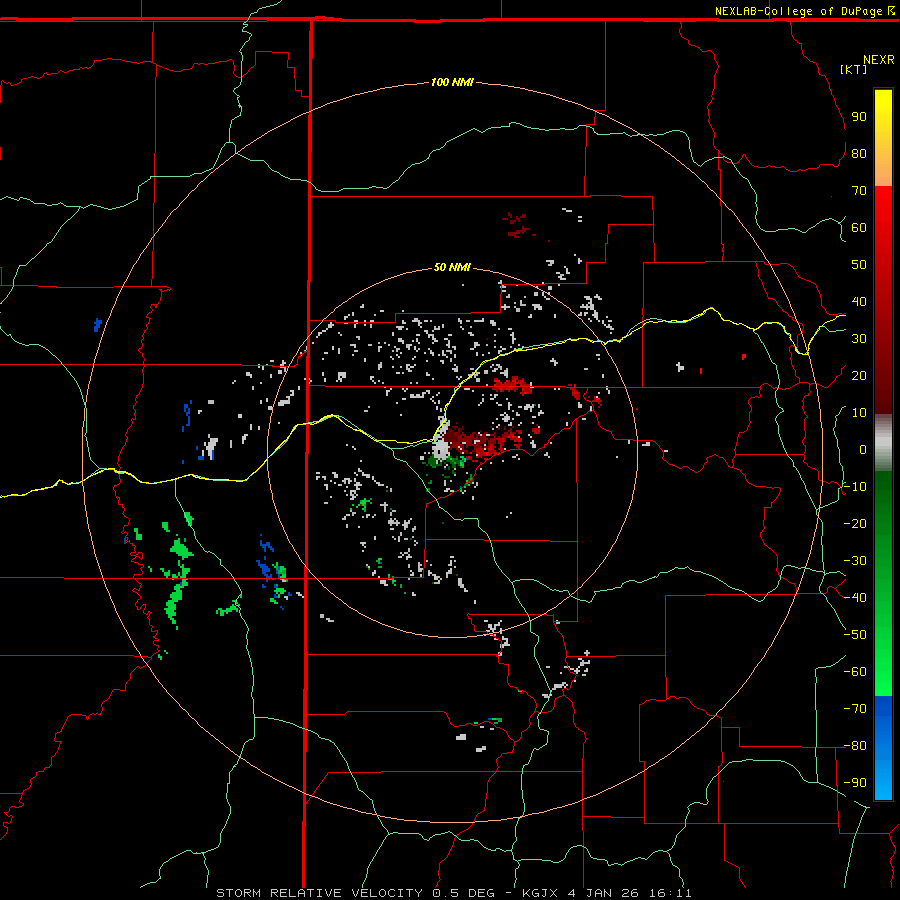This screenshot has height=900, width=900.
Task: Click the -50 knots scale value
Action: 855,635
